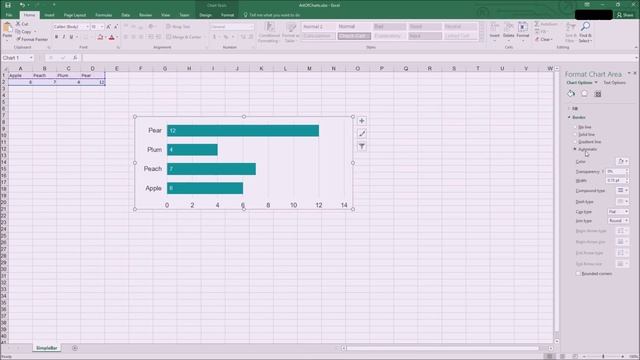Screen dimensions: 640x360
Task: Click the Chart Filters funnel button
Action: (x=362, y=146)
